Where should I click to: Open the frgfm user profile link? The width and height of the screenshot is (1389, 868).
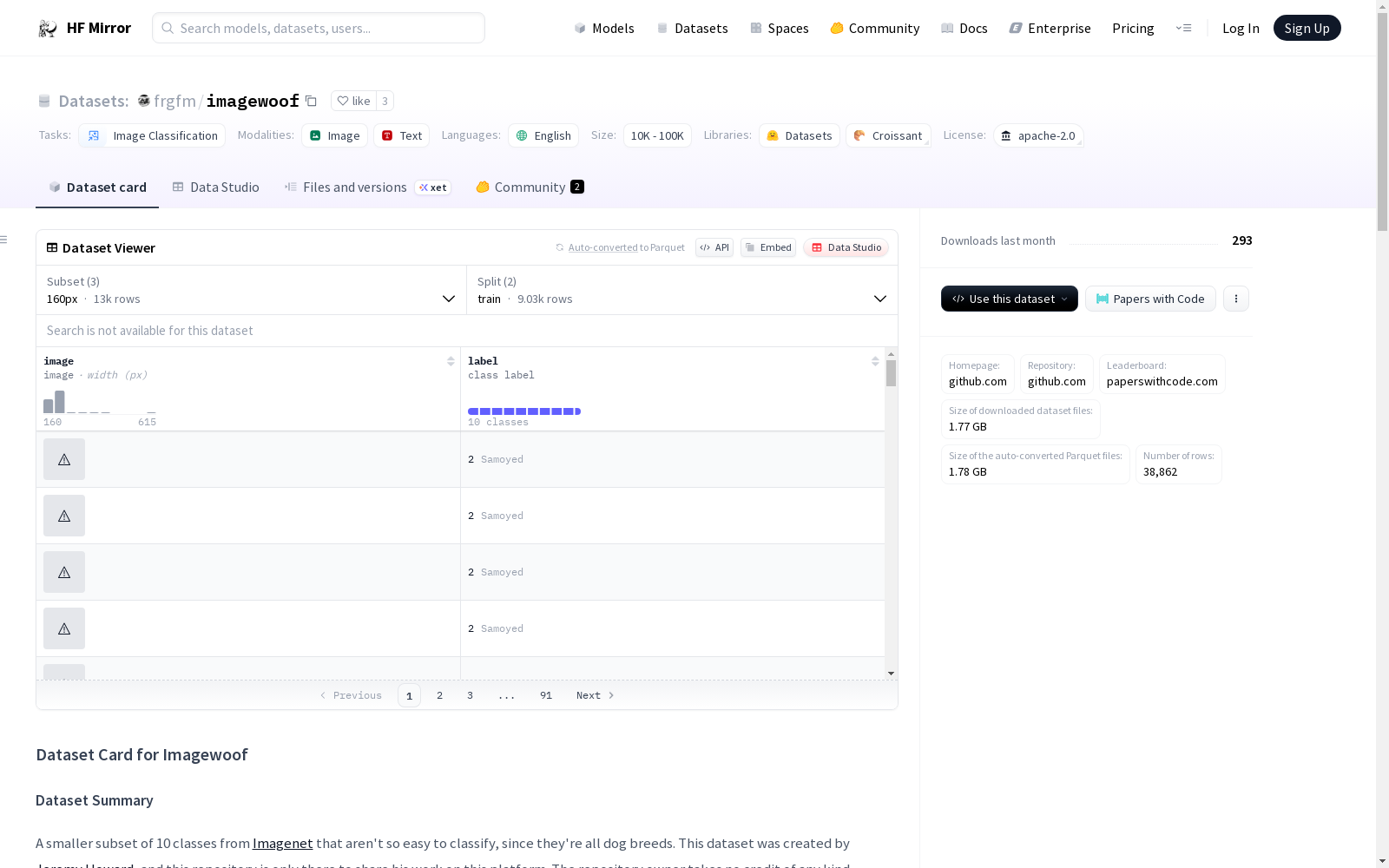[174, 102]
